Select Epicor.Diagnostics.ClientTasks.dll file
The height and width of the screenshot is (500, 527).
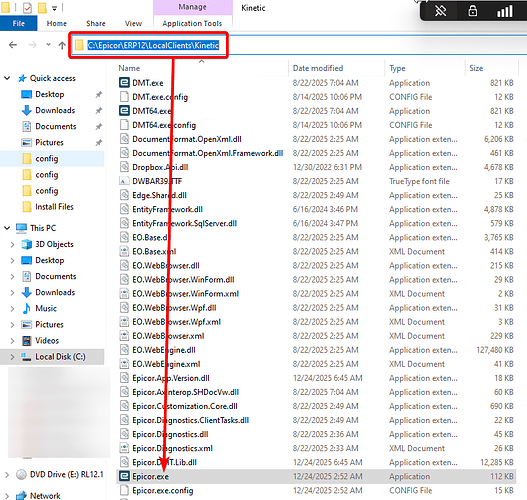click(x=191, y=420)
